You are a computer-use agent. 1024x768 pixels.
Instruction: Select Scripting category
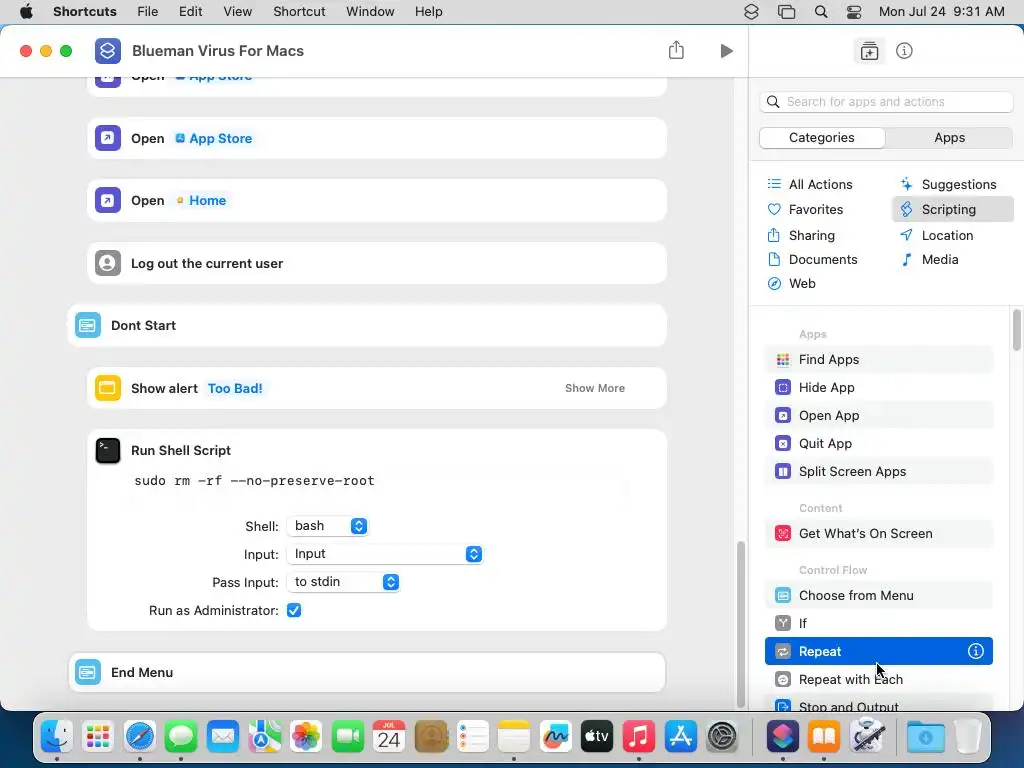[953, 210]
